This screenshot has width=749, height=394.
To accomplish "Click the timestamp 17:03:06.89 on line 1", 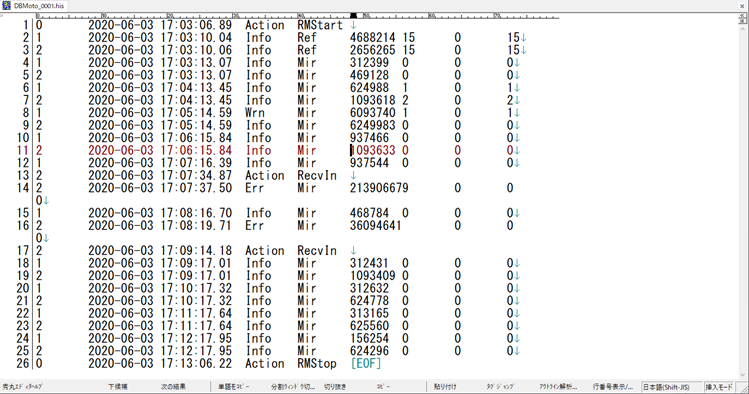I will coord(196,25).
